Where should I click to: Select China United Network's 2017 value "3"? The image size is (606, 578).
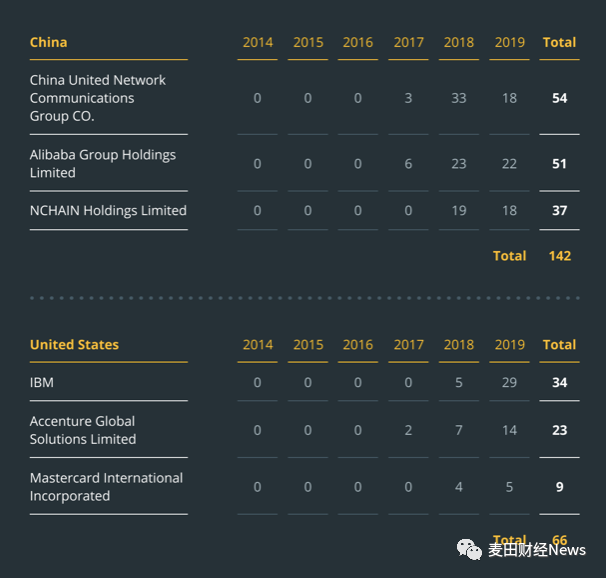point(409,98)
